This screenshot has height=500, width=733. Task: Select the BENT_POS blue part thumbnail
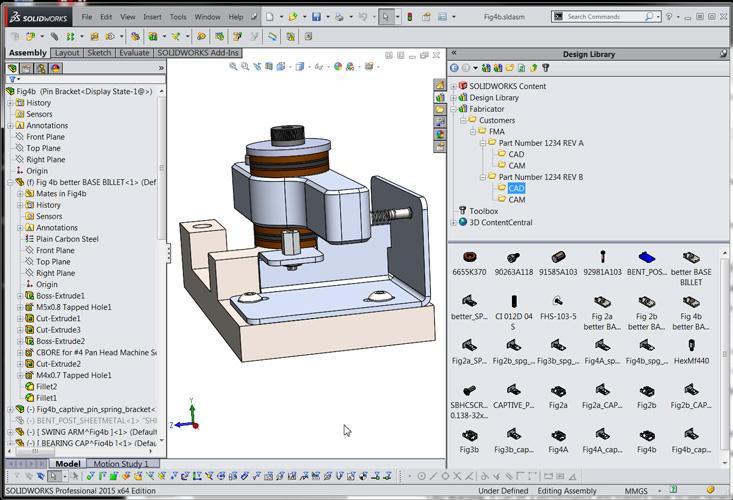point(647,263)
